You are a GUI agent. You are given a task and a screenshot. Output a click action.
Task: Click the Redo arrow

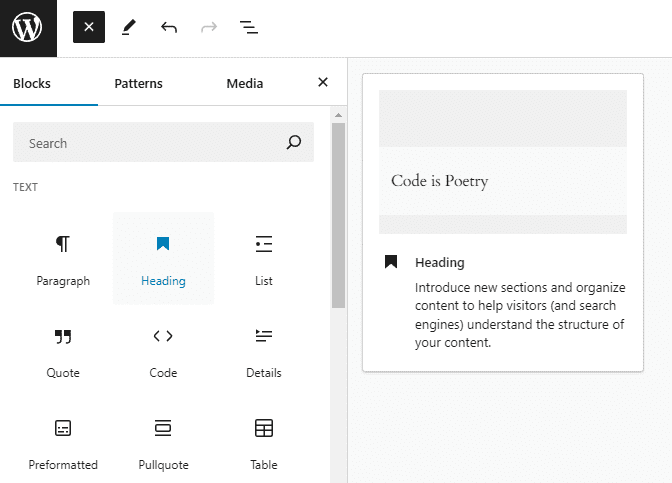point(209,28)
